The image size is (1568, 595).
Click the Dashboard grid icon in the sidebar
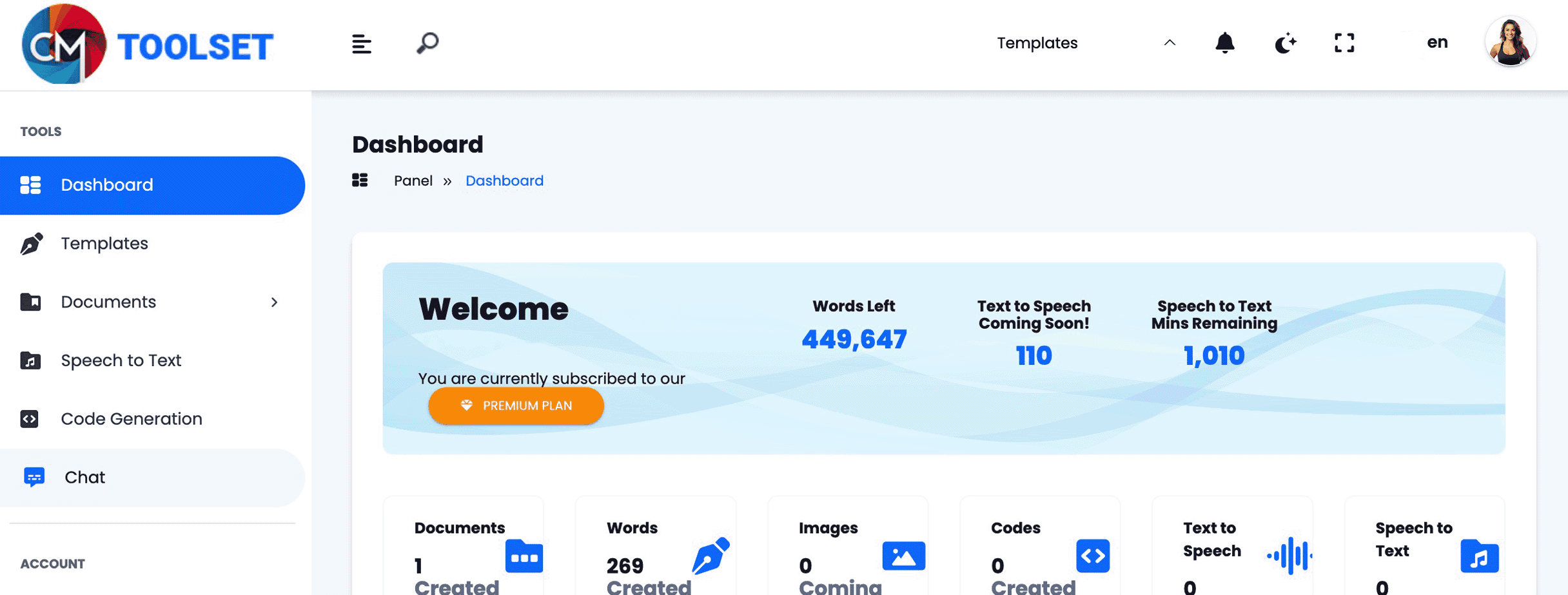[30, 185]
